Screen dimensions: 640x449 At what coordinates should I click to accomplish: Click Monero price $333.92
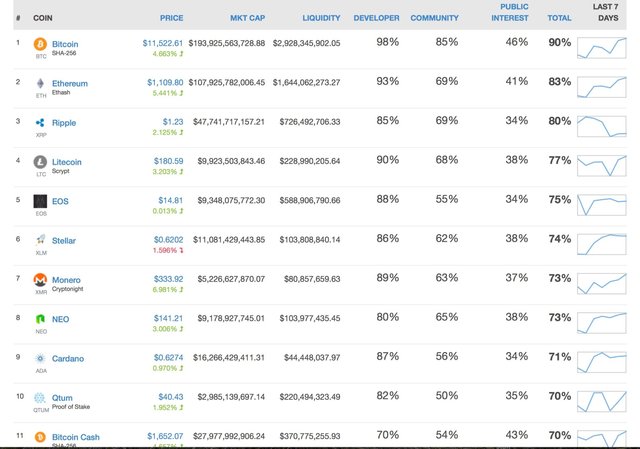169,279
